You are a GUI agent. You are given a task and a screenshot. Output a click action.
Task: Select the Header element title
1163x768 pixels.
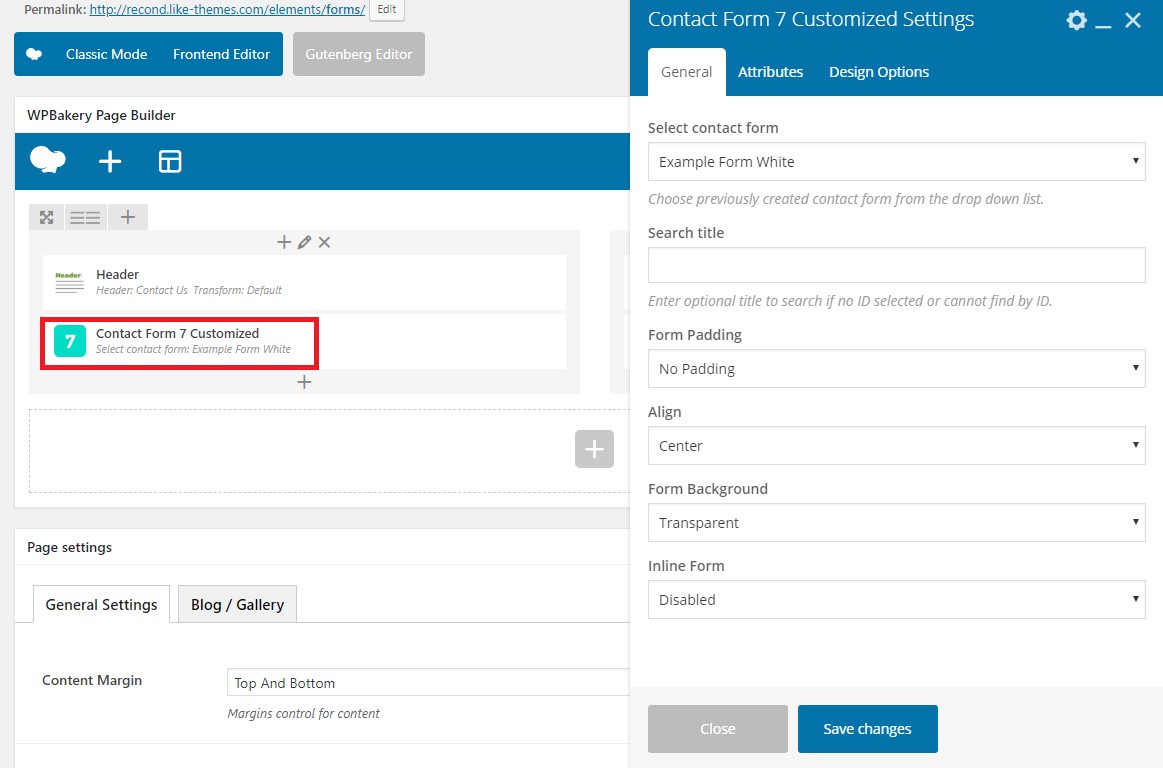coord(117,275)
